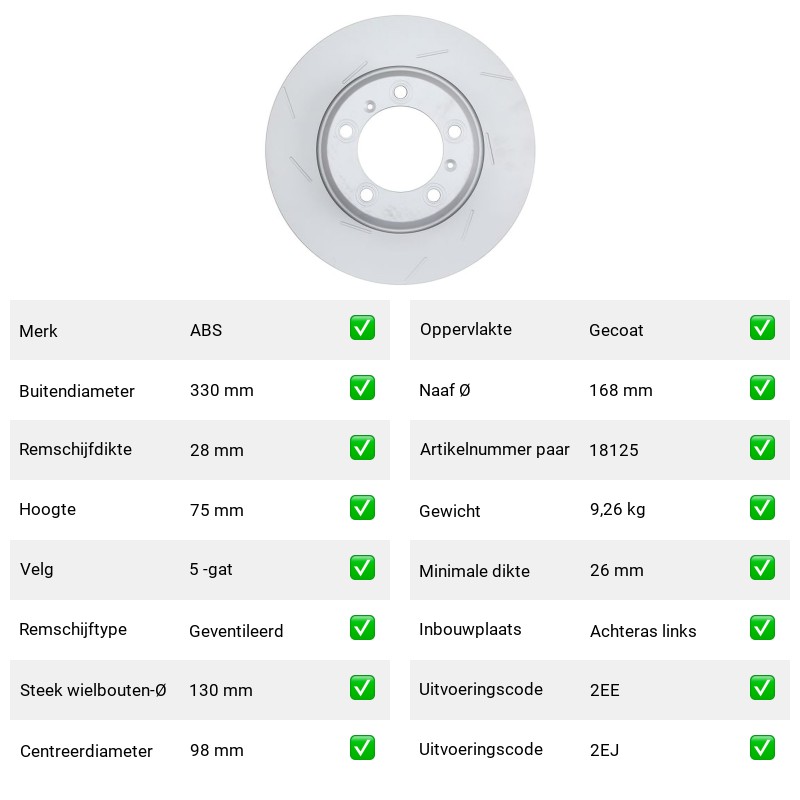Click the checkmark in the Hoogte row

point(362,508)
